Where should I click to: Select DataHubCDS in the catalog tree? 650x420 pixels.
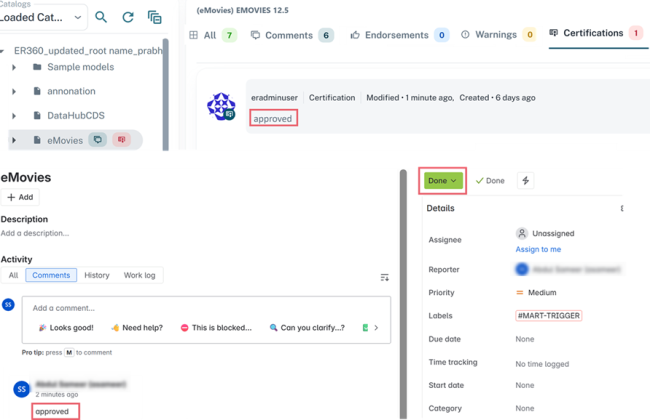point(76,116)
